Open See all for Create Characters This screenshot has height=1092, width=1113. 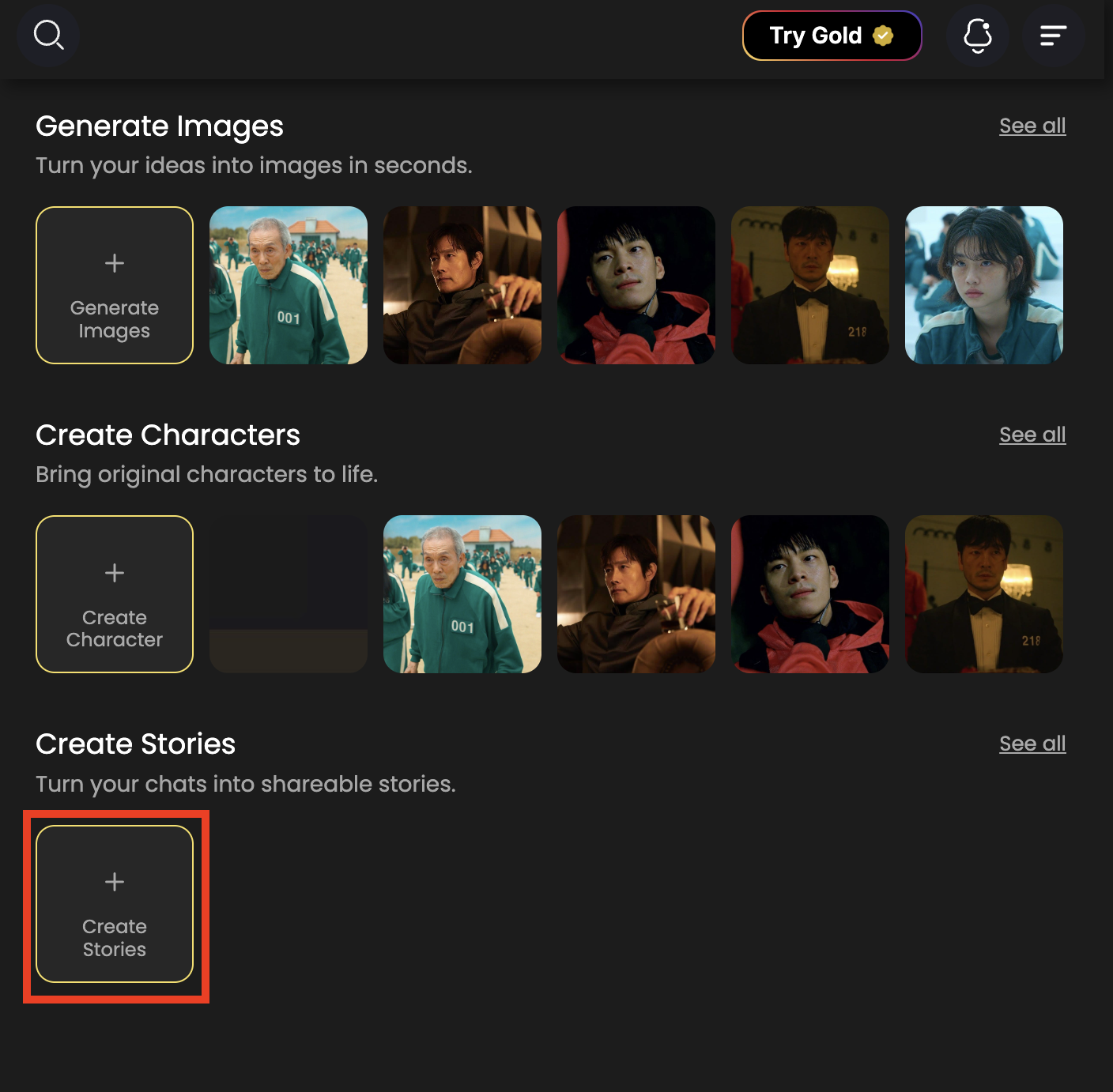coord(1032,435)
